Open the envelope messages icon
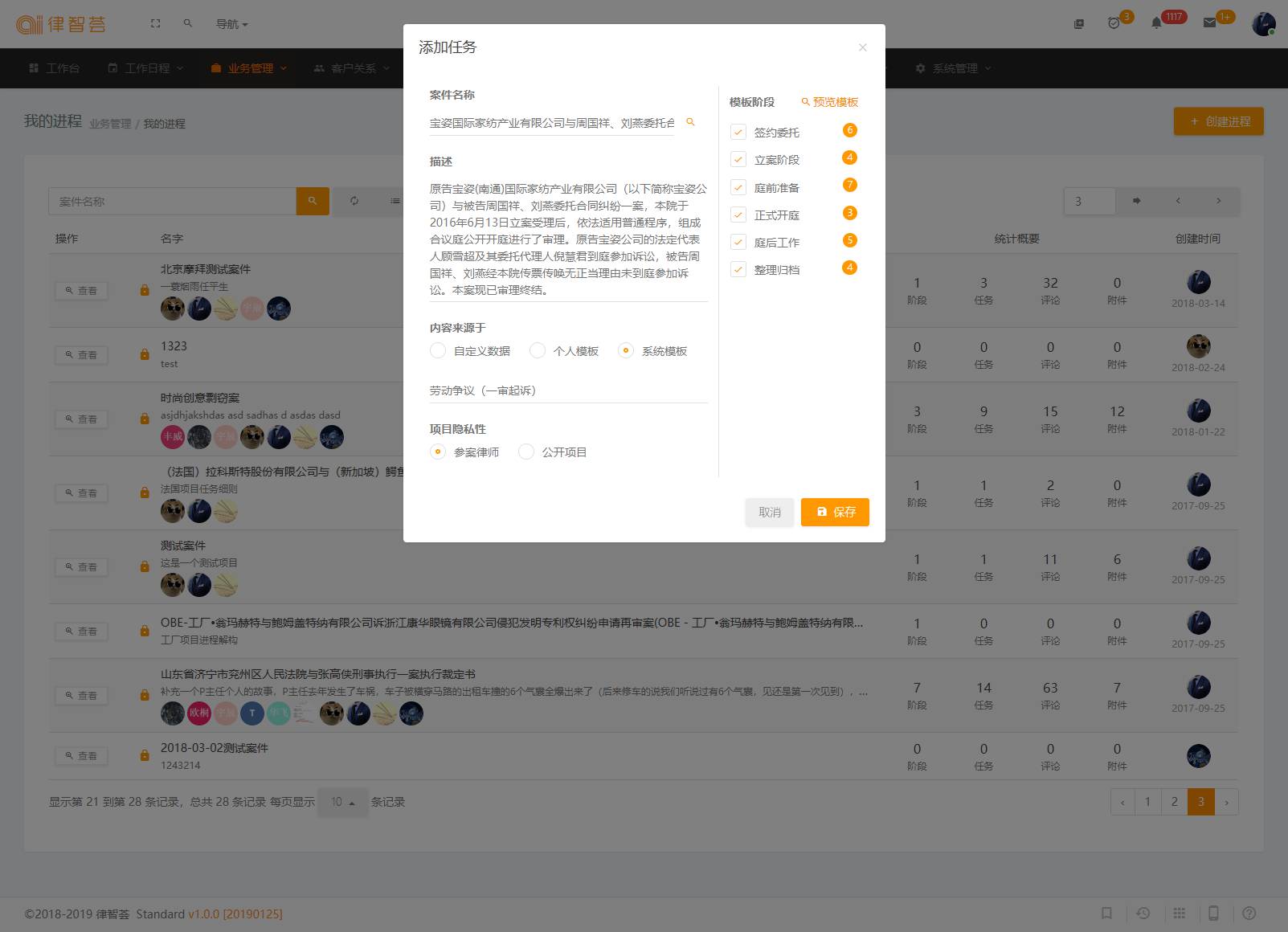The width and height of the screenshot is (1288, 932). [x=1209, y=23]
